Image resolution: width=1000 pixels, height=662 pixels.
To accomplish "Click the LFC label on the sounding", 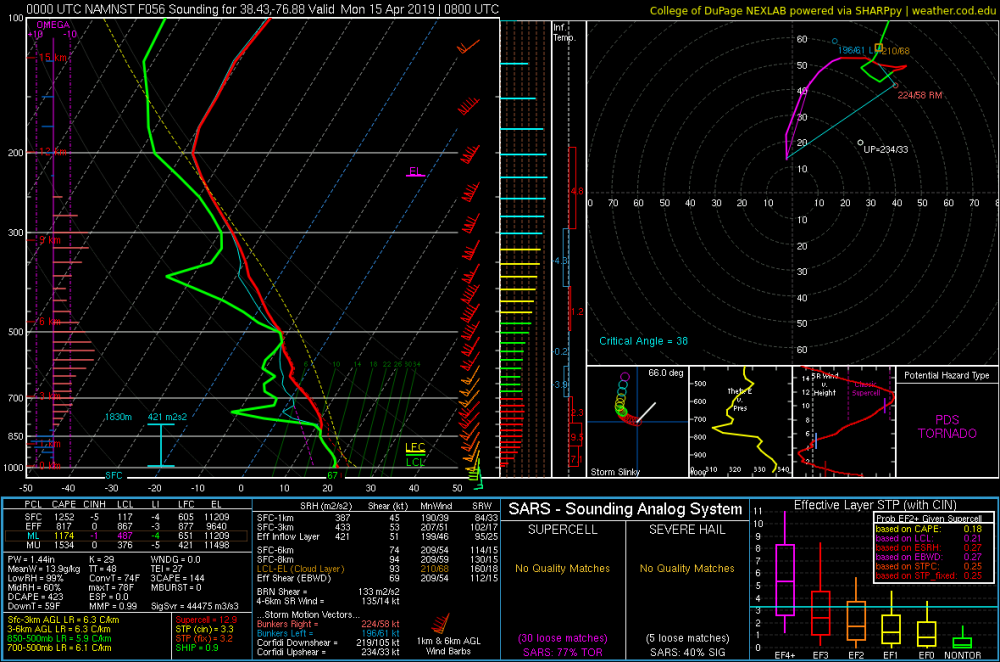I will (x=415, y=447).
